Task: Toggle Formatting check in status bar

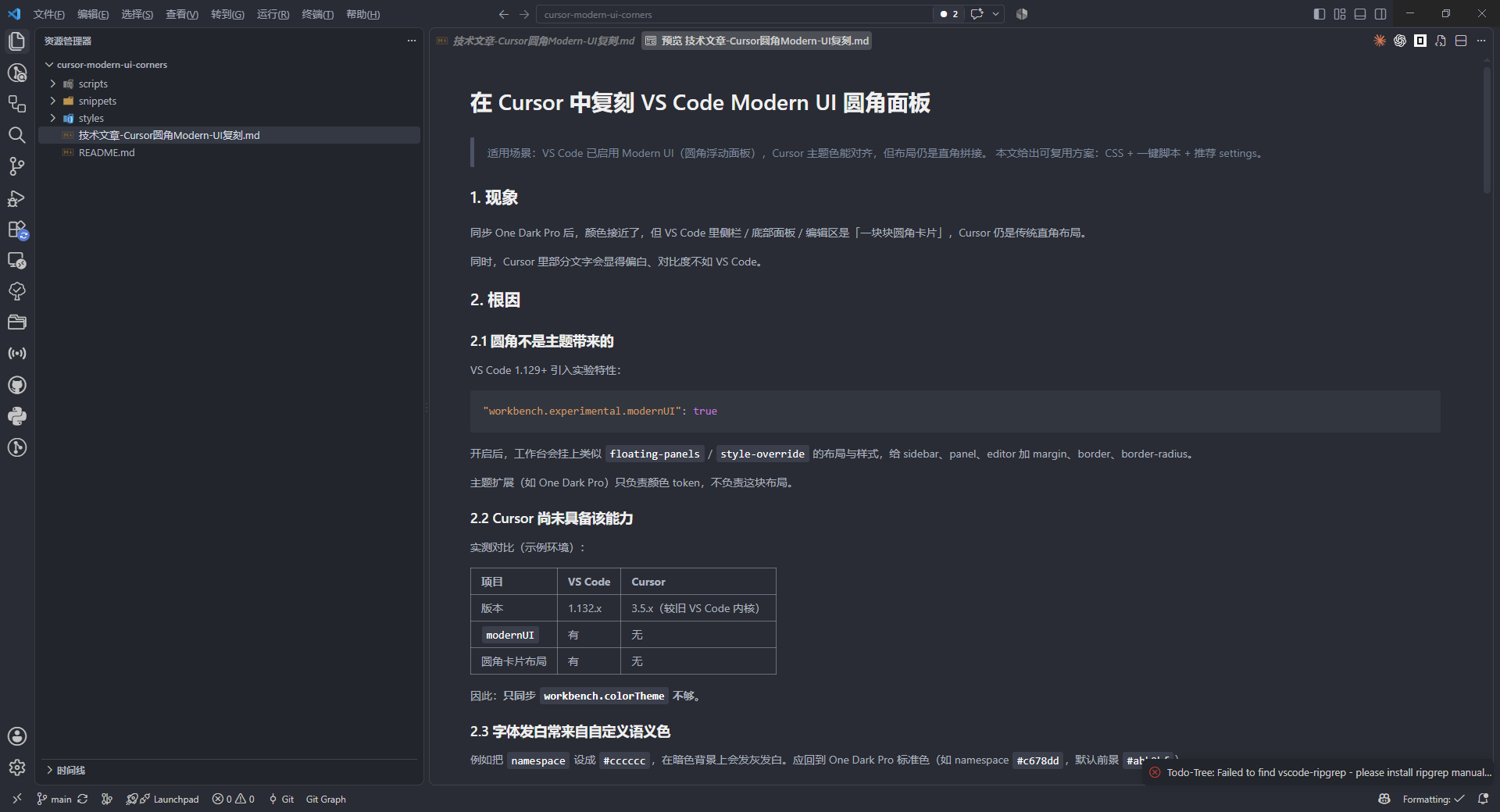Action: (1433, 799)
